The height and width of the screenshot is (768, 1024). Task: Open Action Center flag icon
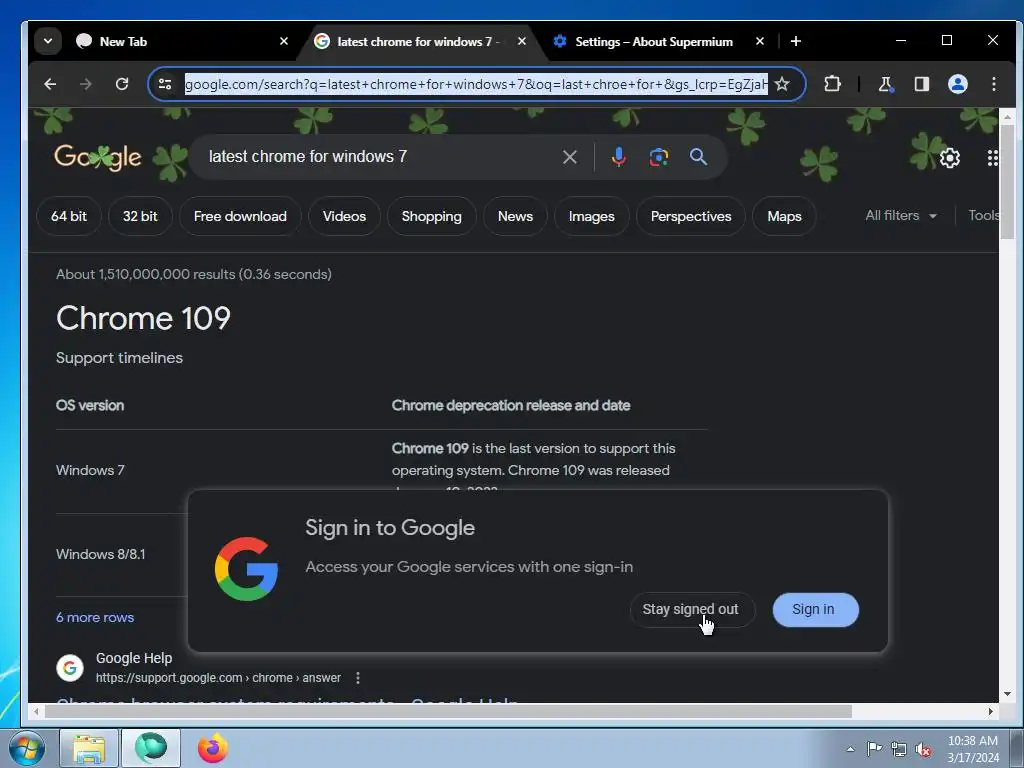[874, 749]
